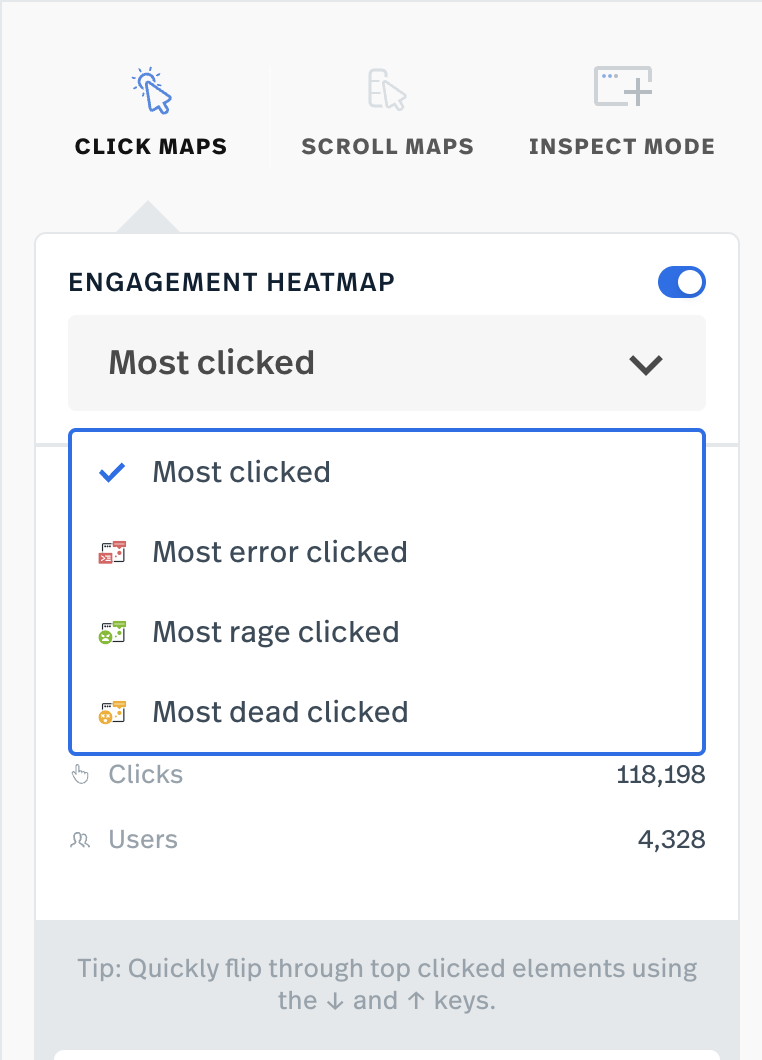Screen dimensions: 762x1060
Task: Switch to the INSPECT MODE tab label
Action: coord(622,147)
